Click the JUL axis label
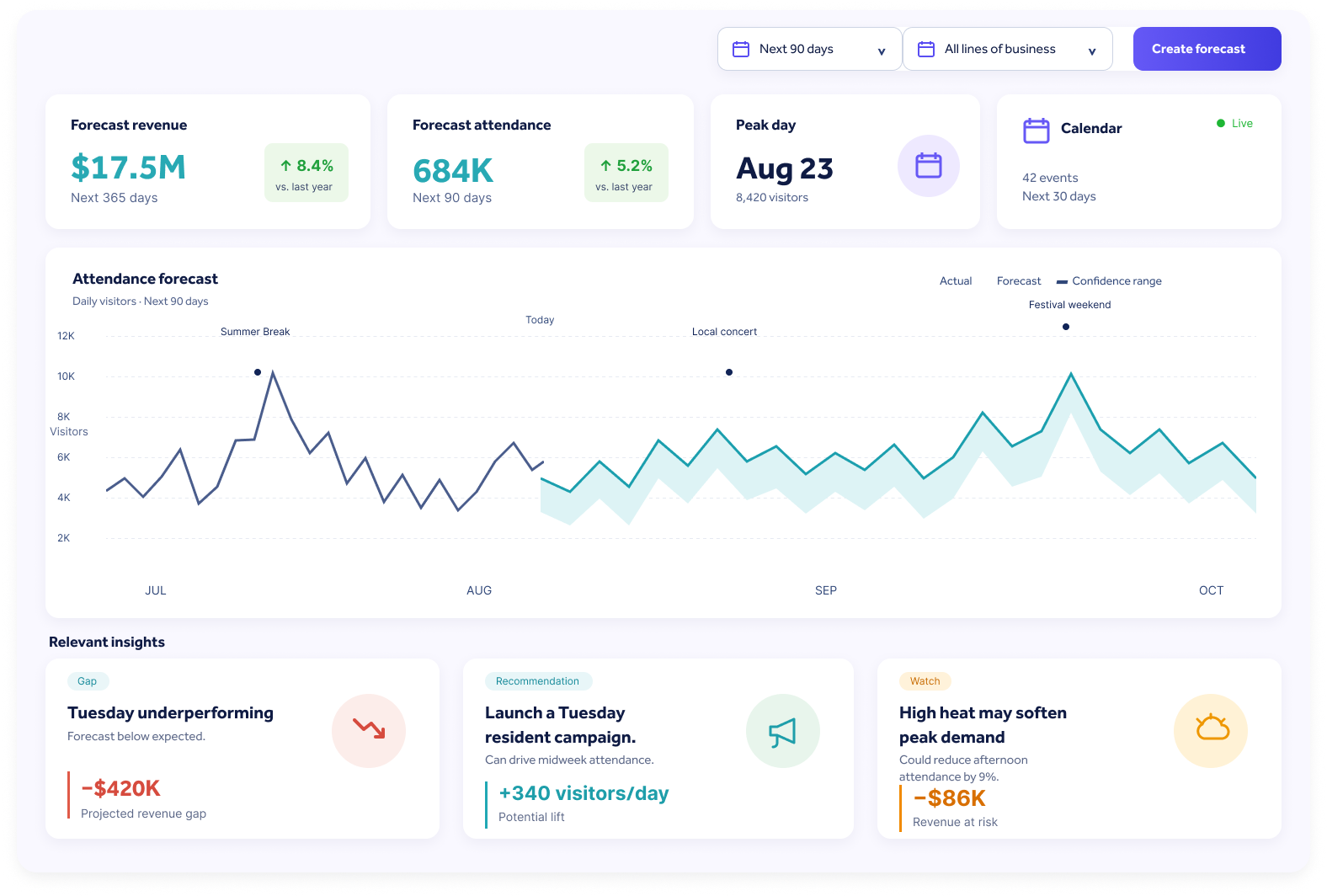The height and width of the screenshot is (896, 1327). pyautogui.click(x=156, y=590)
